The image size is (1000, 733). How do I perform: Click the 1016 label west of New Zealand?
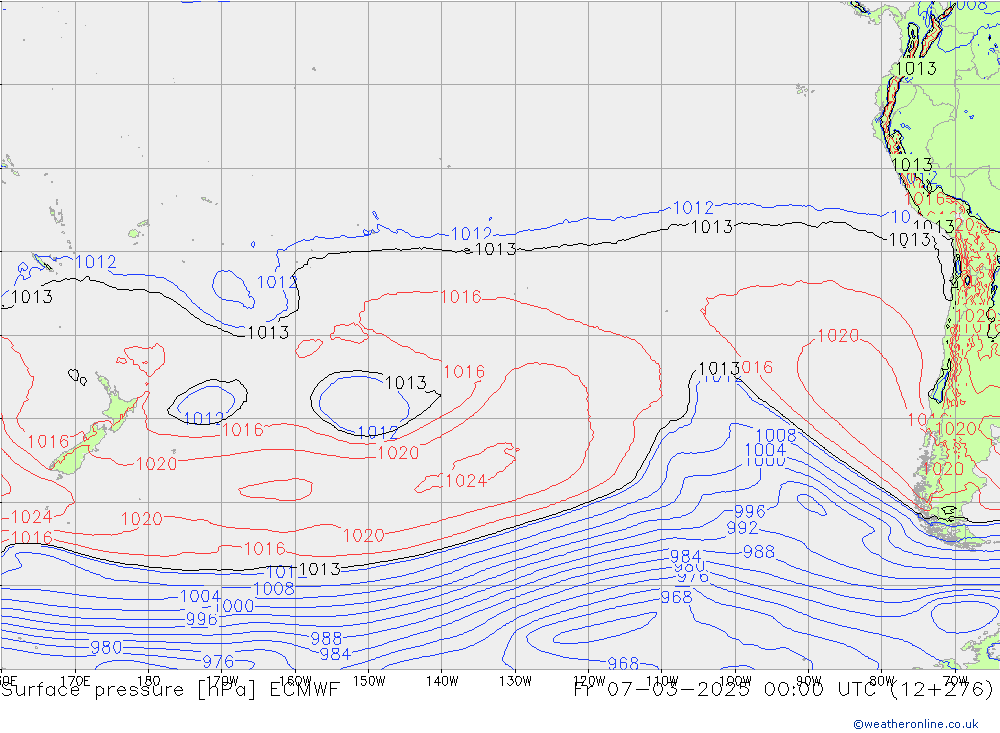[x=48, y=441]
